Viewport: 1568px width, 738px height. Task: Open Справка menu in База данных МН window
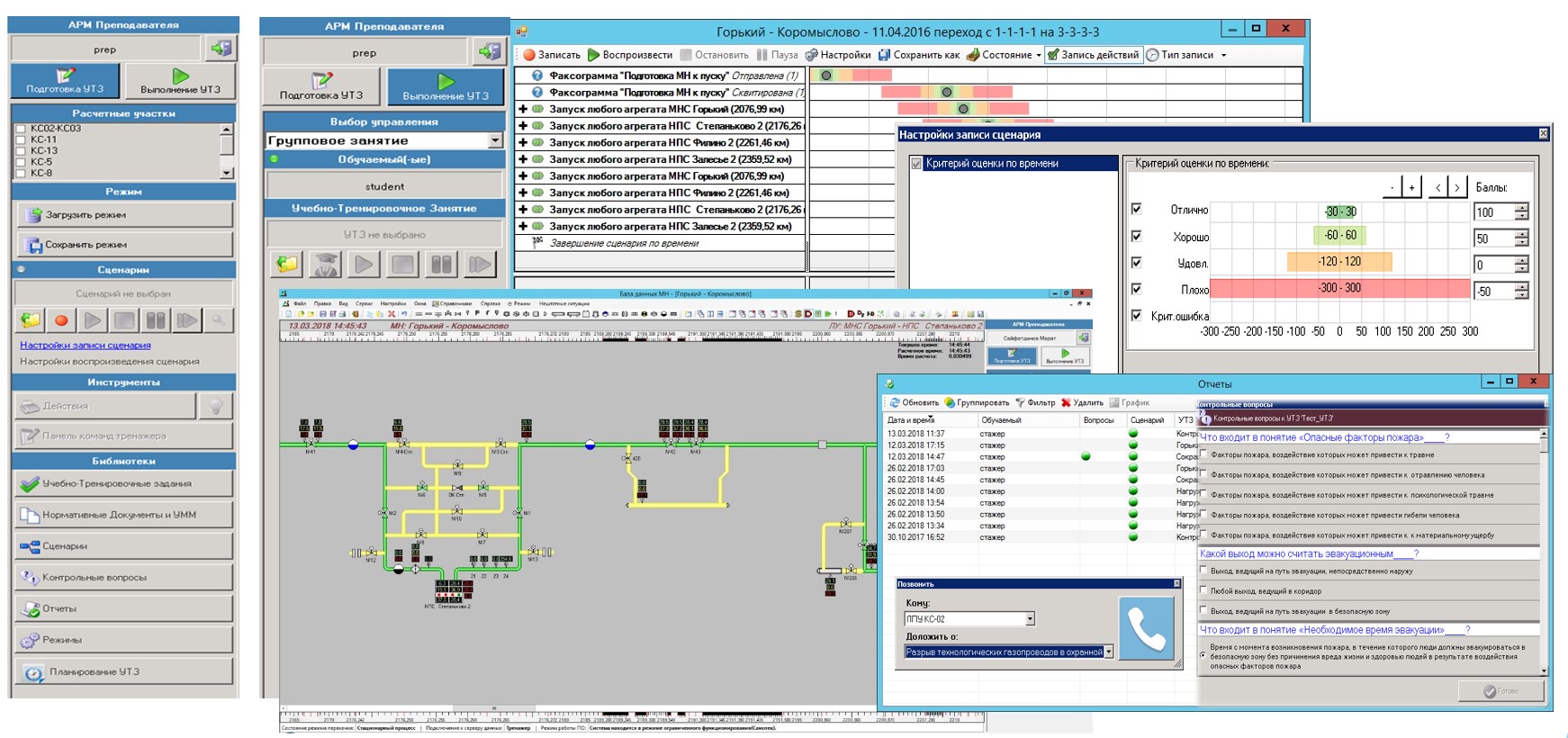point(491,304)
